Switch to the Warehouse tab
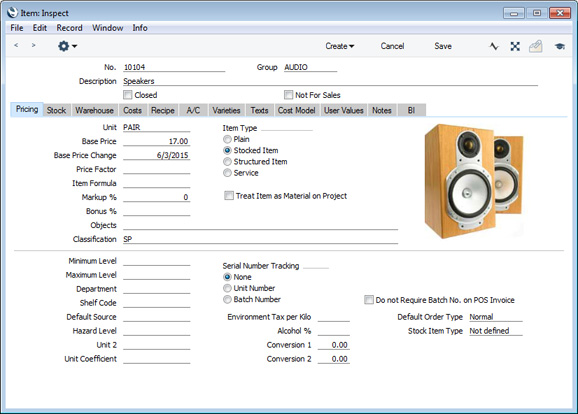The image size is (578, 414). (x=94, y=110)
